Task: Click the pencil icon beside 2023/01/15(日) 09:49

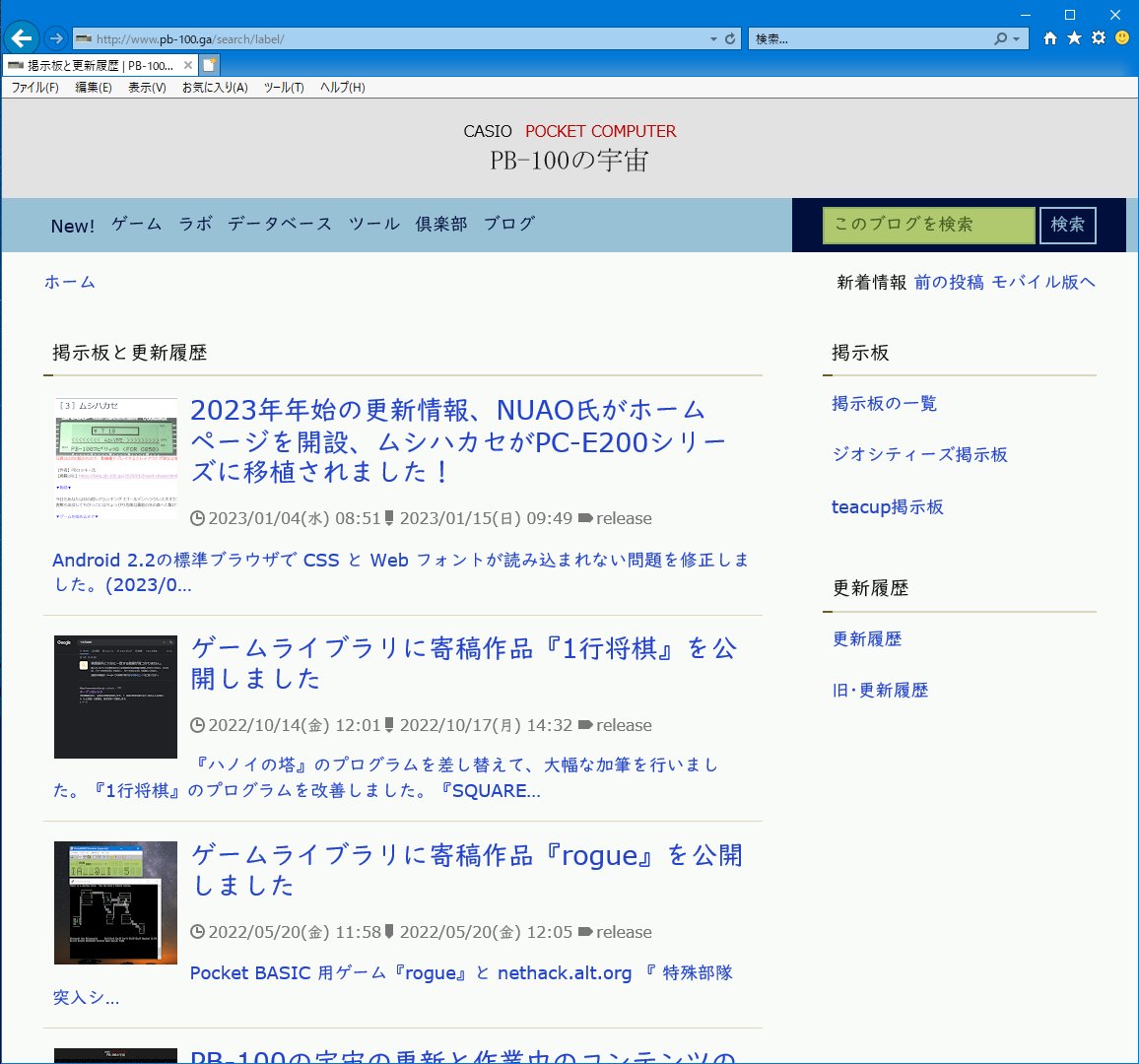Action: (x=389, y=518)
